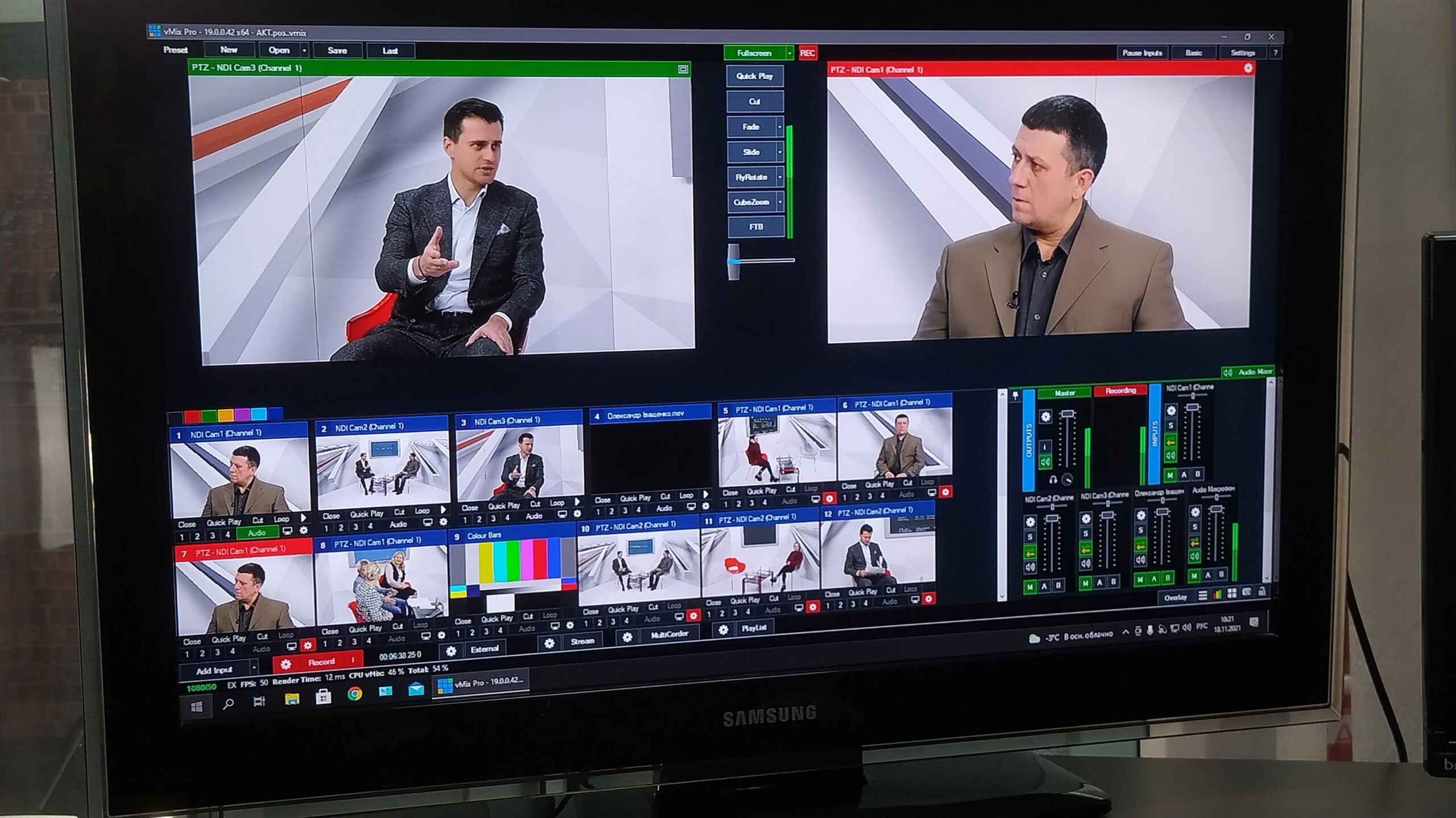Click the list view icon beside Overlay
Image resolution: width=1456 pixels, height=818 pixels.
point(1202,595)
